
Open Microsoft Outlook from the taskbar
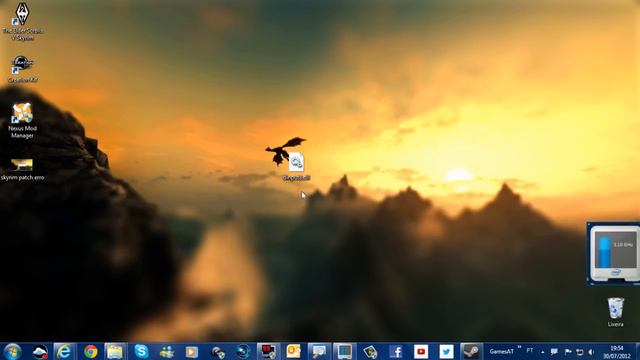(x=293, y=351)
